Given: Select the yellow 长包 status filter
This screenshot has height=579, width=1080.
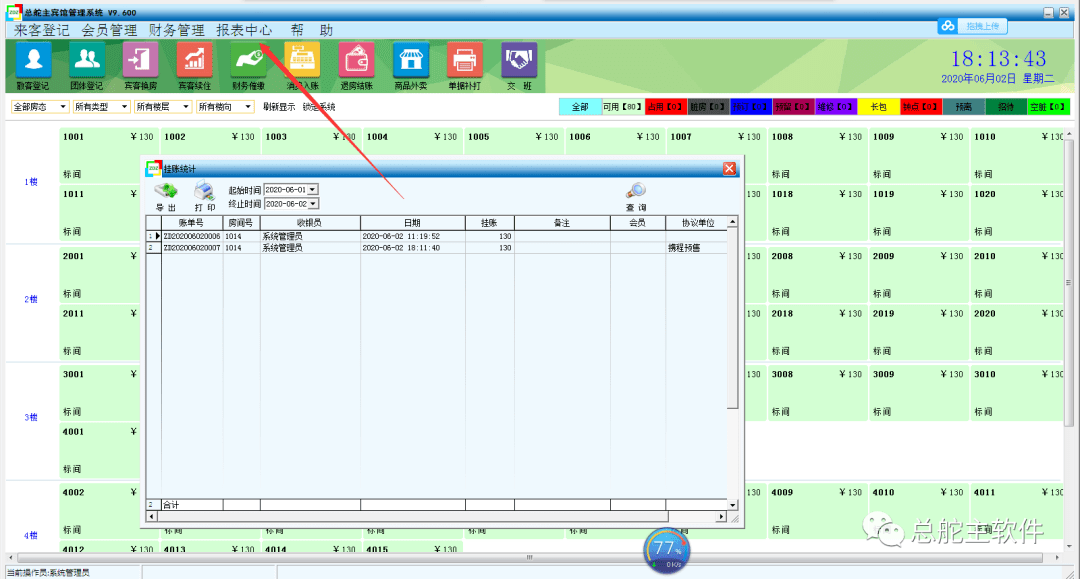Looking at the screenshot, I should click(x=878, y=107).
